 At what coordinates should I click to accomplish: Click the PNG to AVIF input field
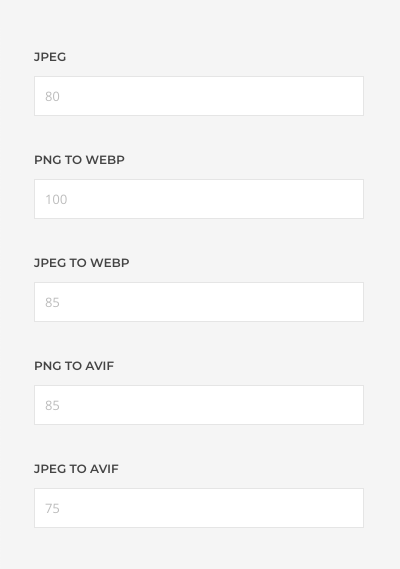point(199,405)
